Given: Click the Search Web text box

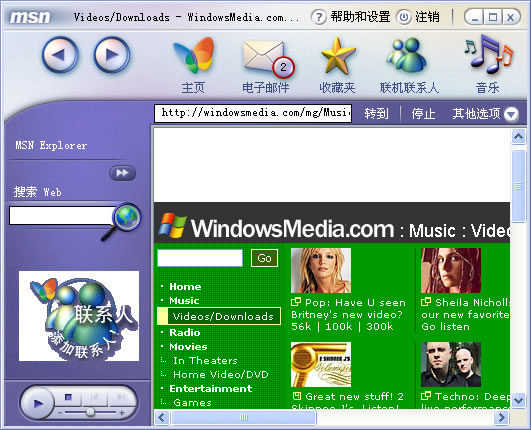Looking at the screenshot, I should 62,216.
